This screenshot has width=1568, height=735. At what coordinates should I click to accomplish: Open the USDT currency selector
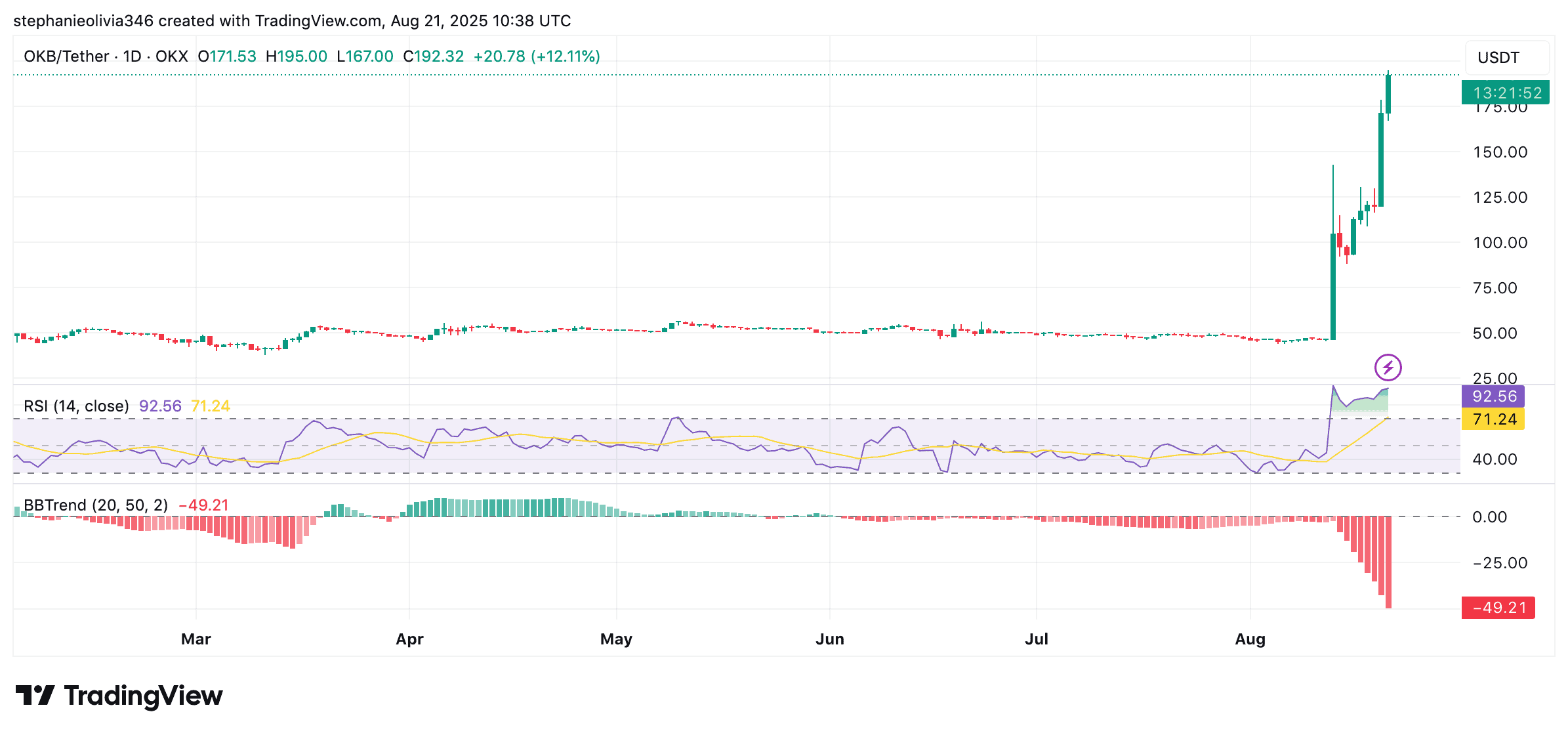coord(1506,58)
